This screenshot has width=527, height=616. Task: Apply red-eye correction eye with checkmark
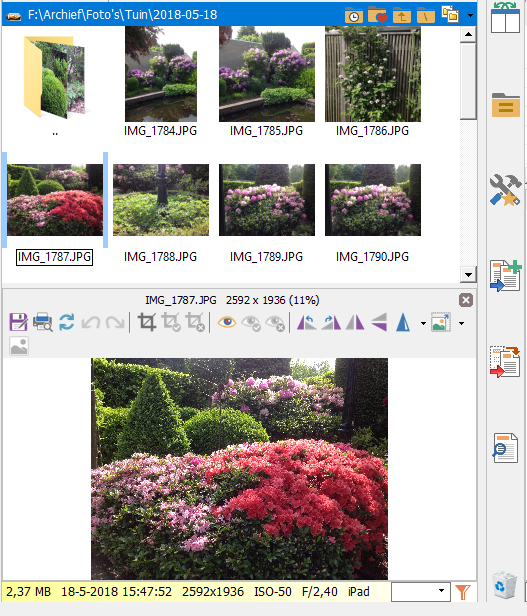pos(251,323)
